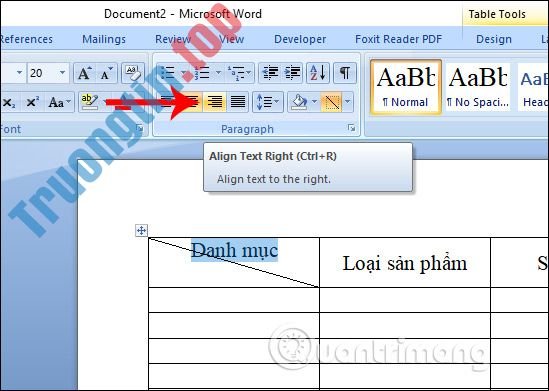
Task: Apply a multilevel list
Action: pyautogui.click(x=236, y=73)
